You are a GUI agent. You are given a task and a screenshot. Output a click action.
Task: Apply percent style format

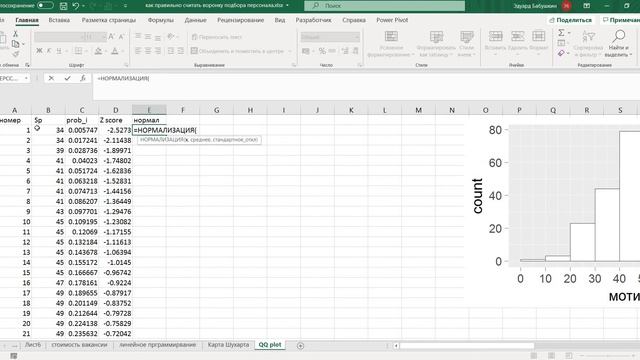pyautogui.click(x=322, y=51)
